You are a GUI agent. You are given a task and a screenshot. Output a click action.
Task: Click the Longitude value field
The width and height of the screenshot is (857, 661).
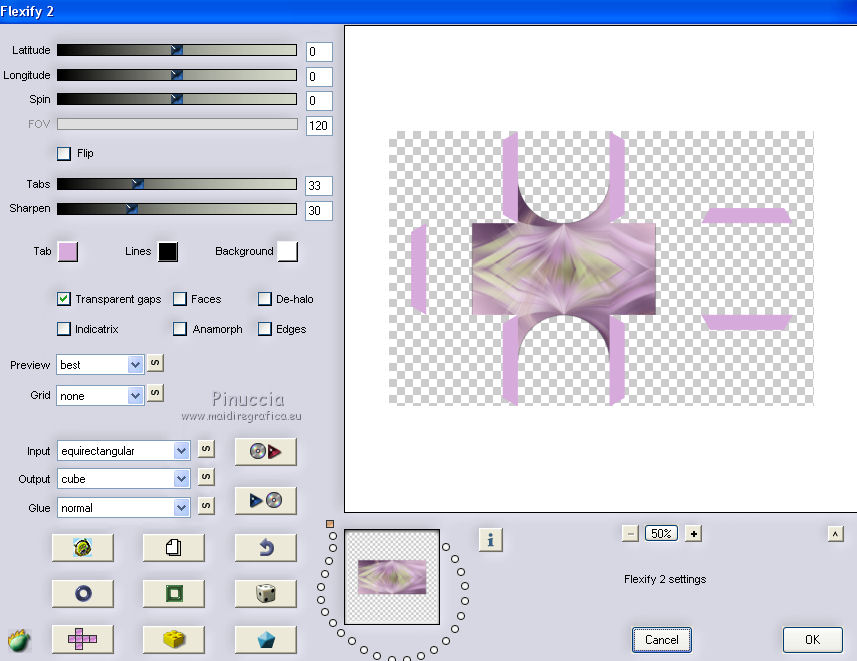click(319, 77)
